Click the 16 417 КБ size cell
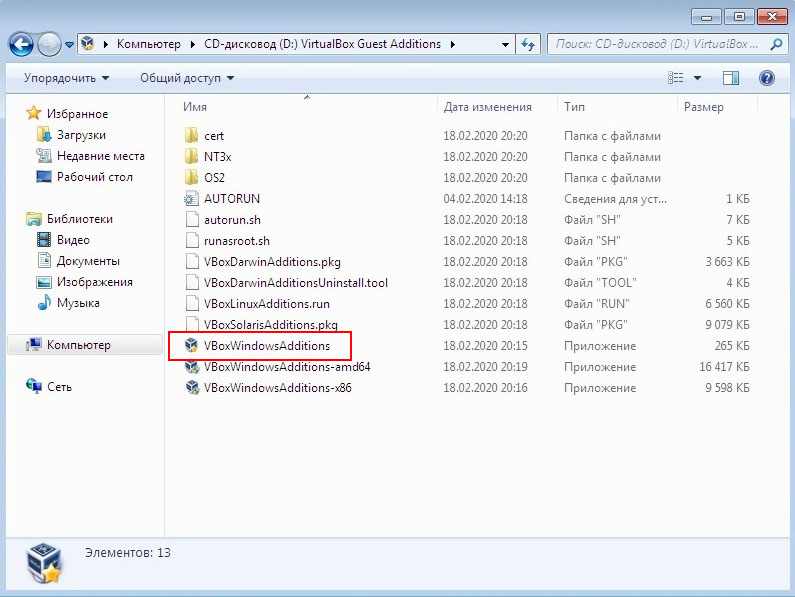795x597 pixels. (724, 367)
